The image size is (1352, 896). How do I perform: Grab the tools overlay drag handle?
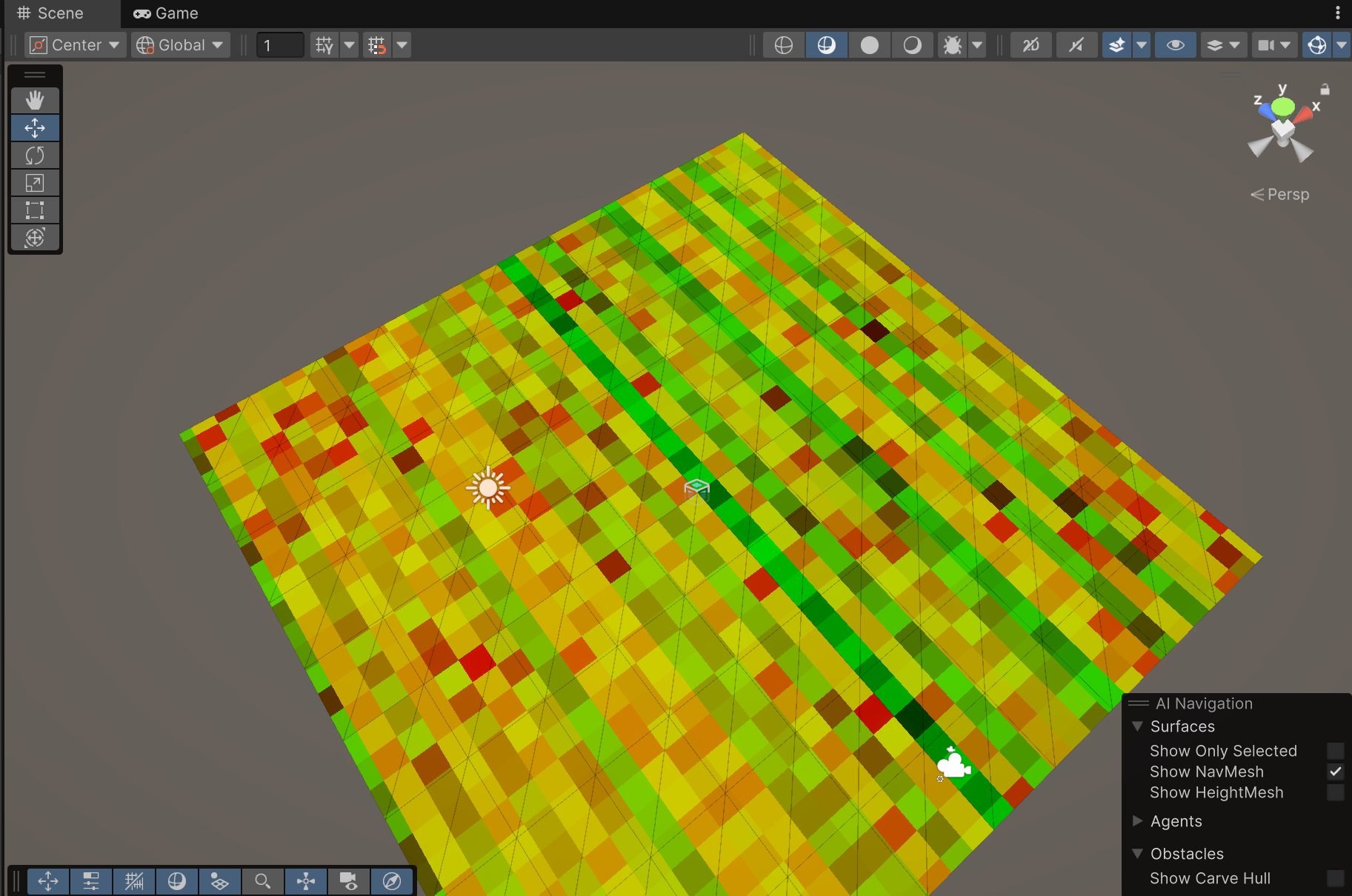(x=35, y=75)
